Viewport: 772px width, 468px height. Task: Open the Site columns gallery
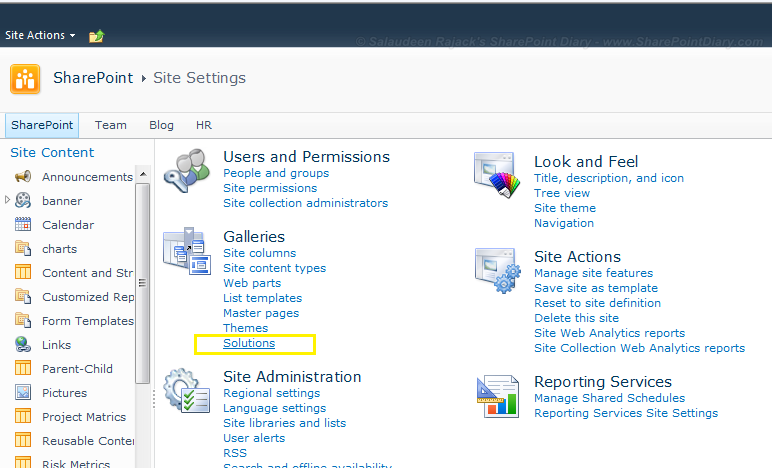click(259, 253)
